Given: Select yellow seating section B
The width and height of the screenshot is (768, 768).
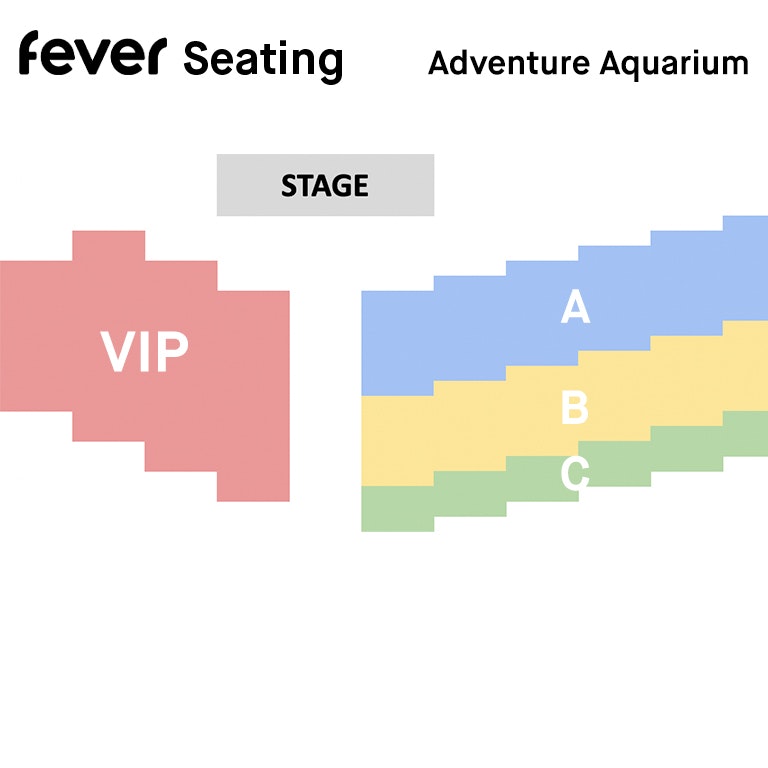Looking at the screenshot, I should tap(470, 420).
